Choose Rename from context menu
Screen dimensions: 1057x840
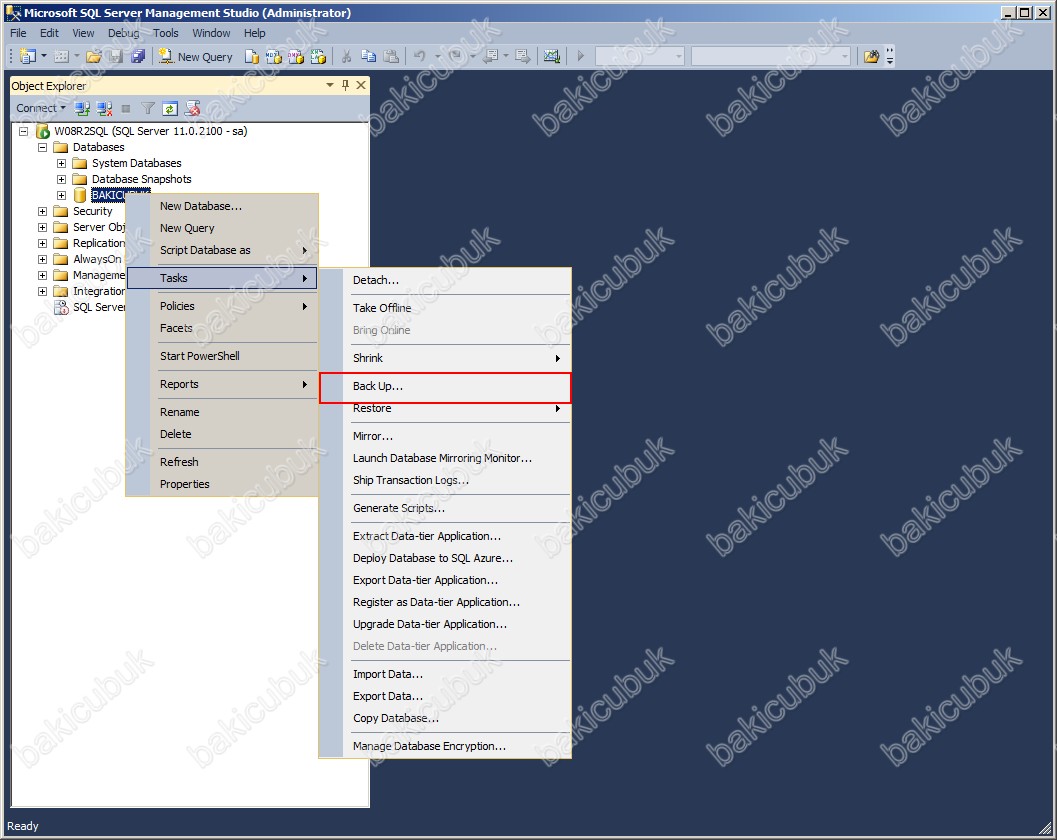[222, 412]
